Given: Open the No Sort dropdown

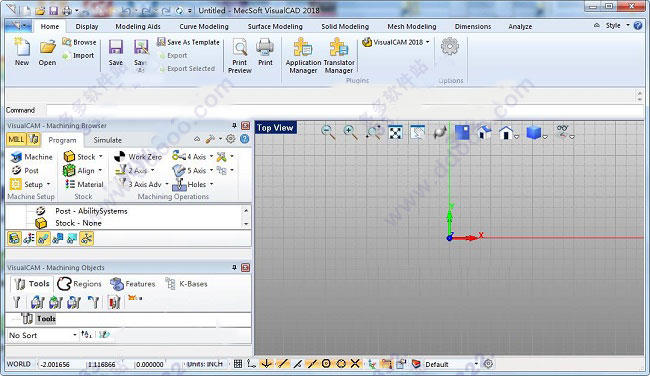Looking at the screenshot, I should click(43, 335).
